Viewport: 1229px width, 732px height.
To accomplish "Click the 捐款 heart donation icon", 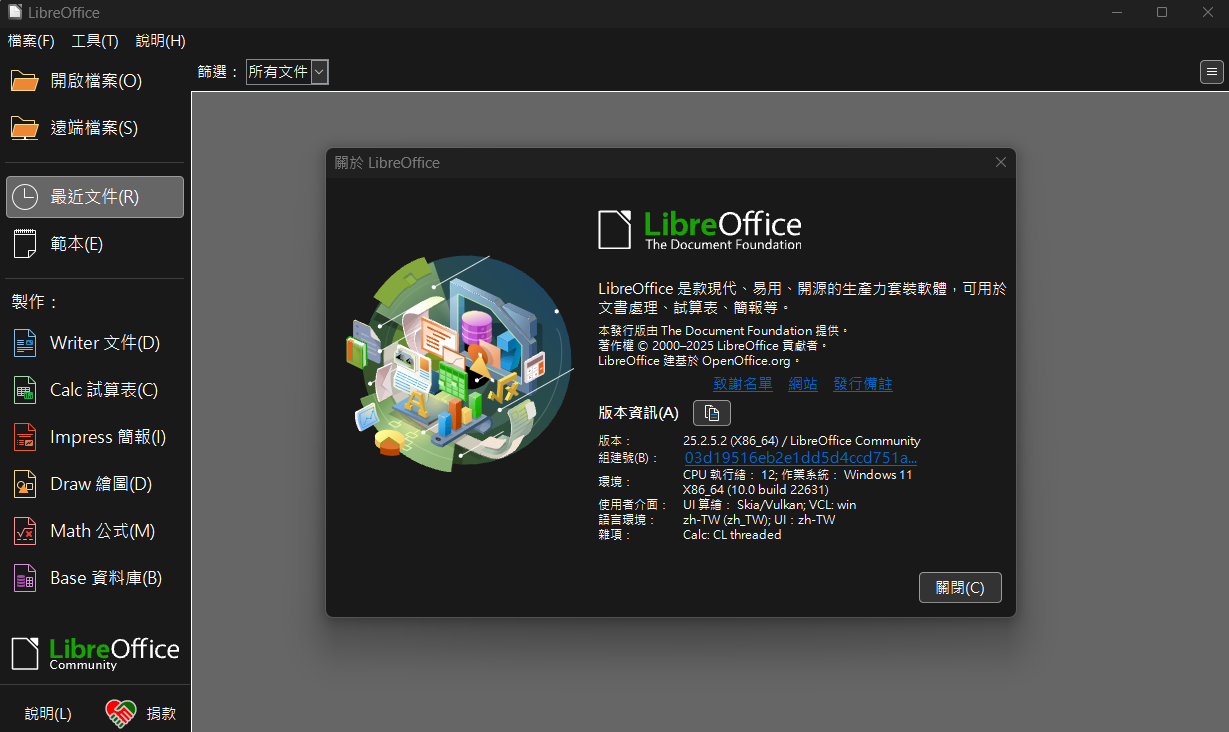I will pos(121,713).
